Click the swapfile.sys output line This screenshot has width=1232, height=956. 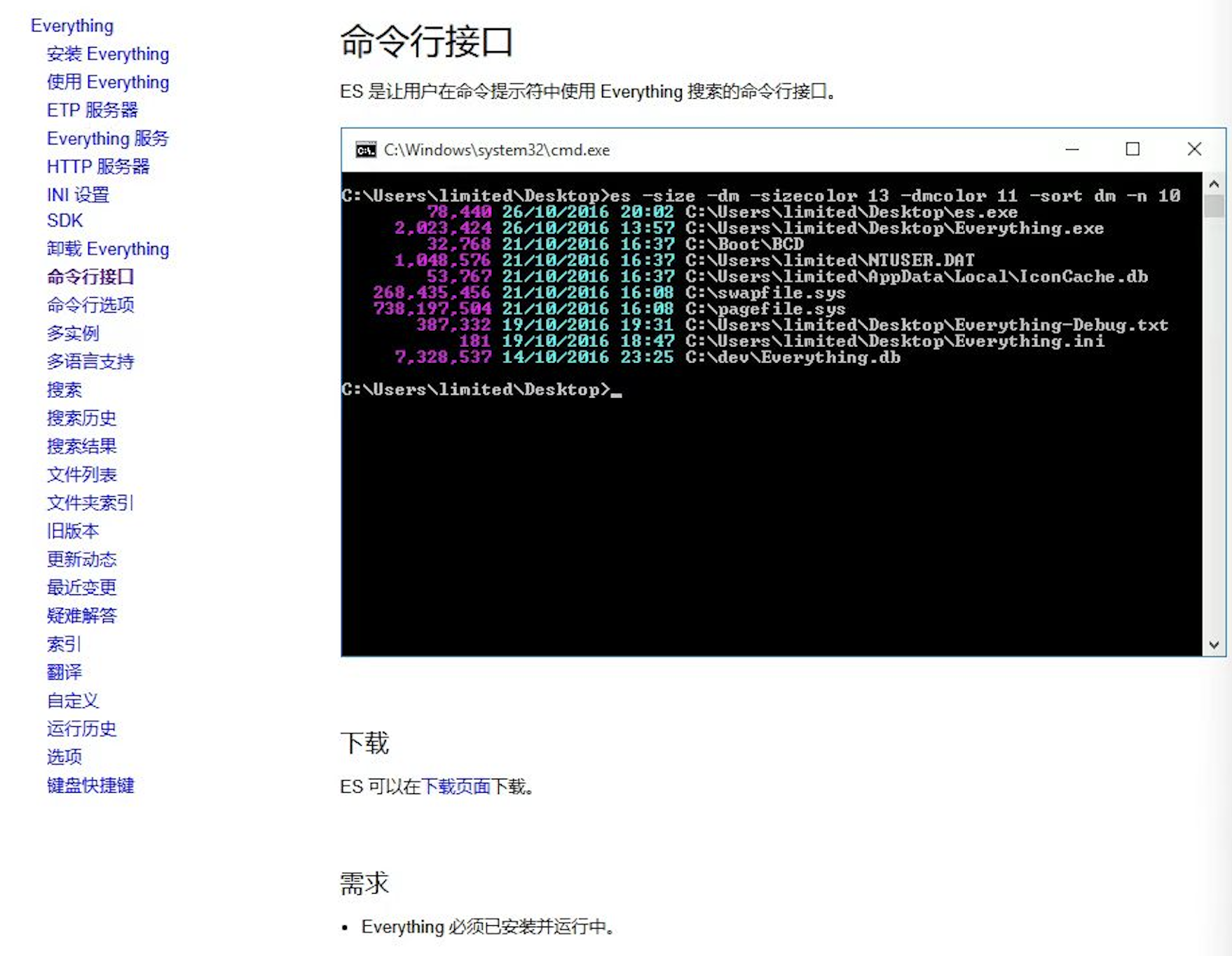pyautogui.click(x=609, y=292)
